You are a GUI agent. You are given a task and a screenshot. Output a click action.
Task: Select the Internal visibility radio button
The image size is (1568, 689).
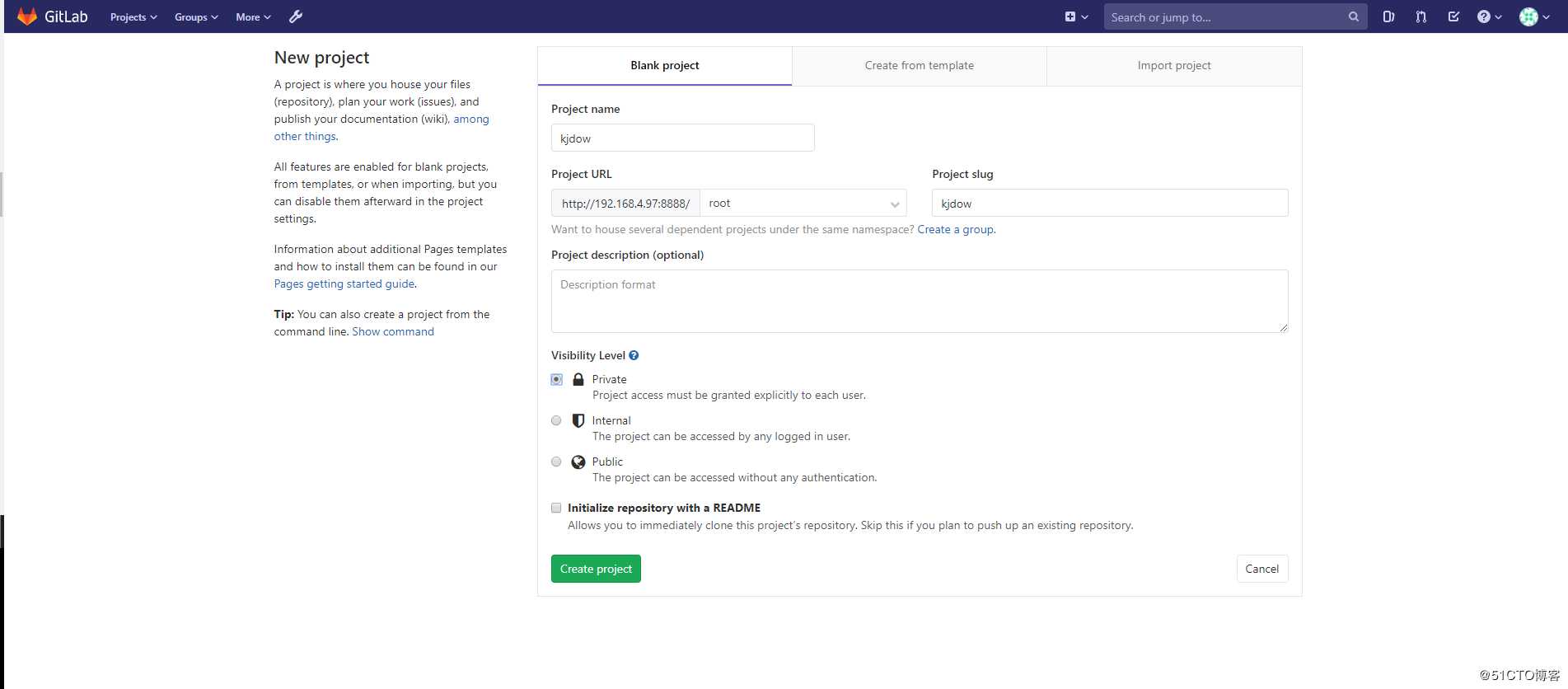pyautogui.click(x=557, y=420)
